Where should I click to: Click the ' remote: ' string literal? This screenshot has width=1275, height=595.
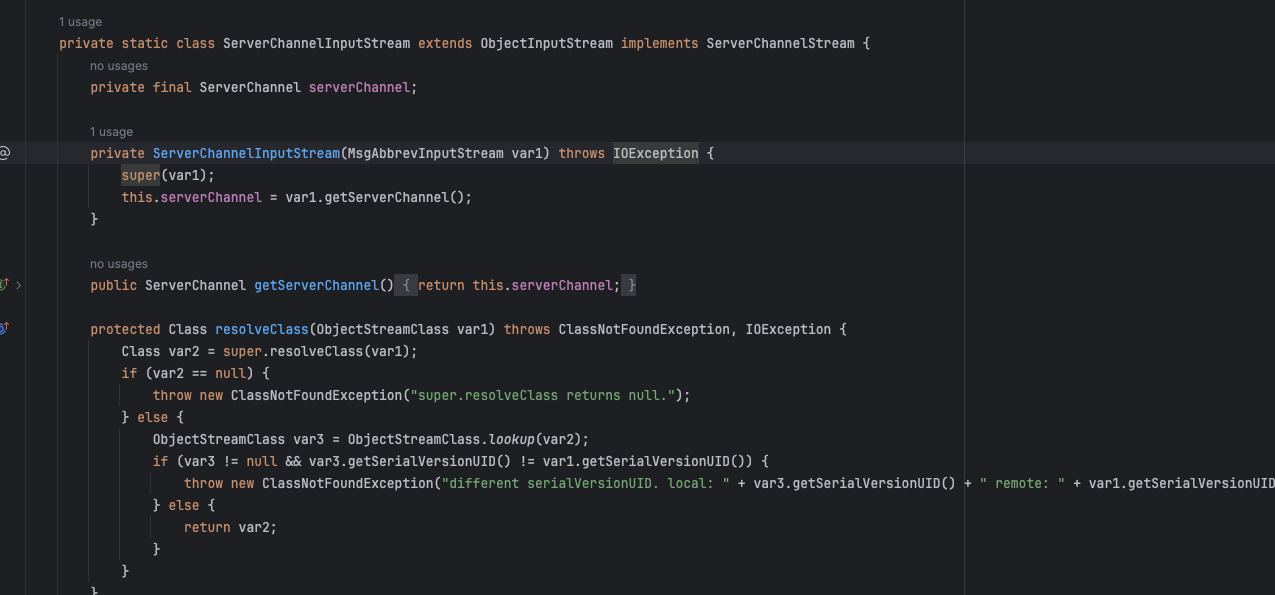click(1021, 484)
